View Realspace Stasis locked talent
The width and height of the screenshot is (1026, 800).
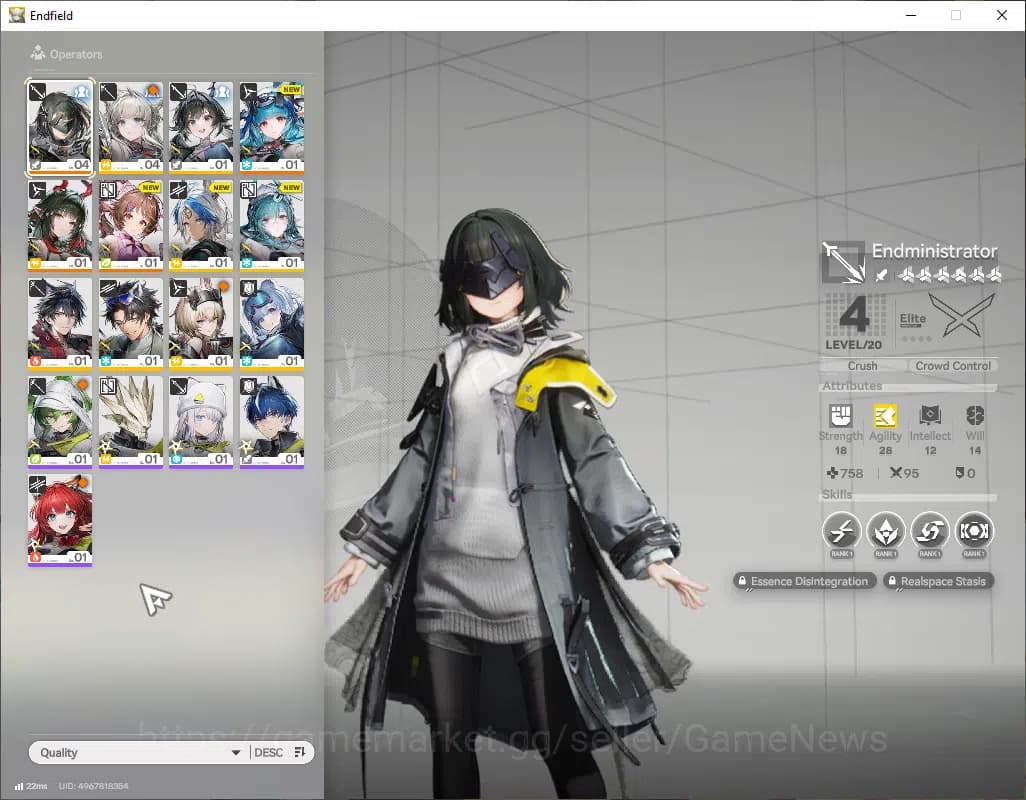[x=938, y=581]
